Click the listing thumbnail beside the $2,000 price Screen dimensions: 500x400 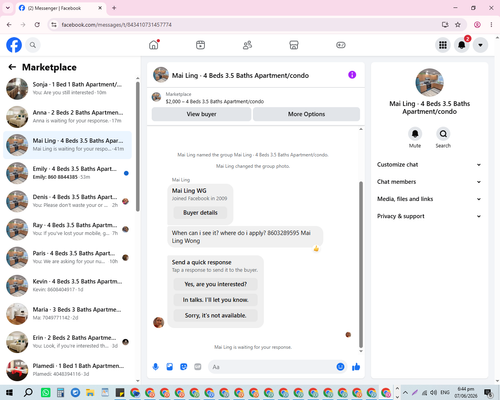156,97
